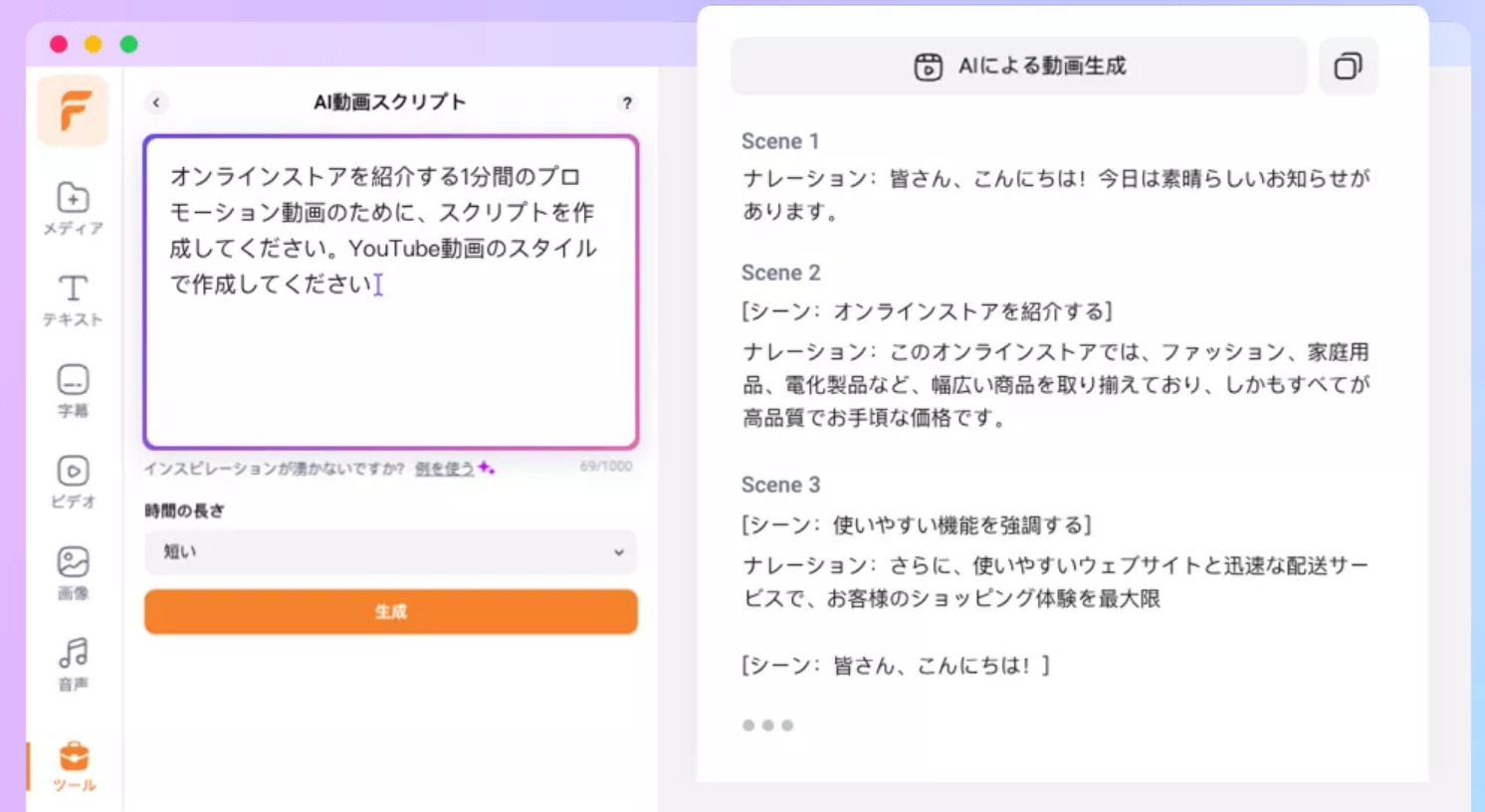Click the AI動画スクリプト panel title
Screen dimensions: 1485x812
(389, 101)
